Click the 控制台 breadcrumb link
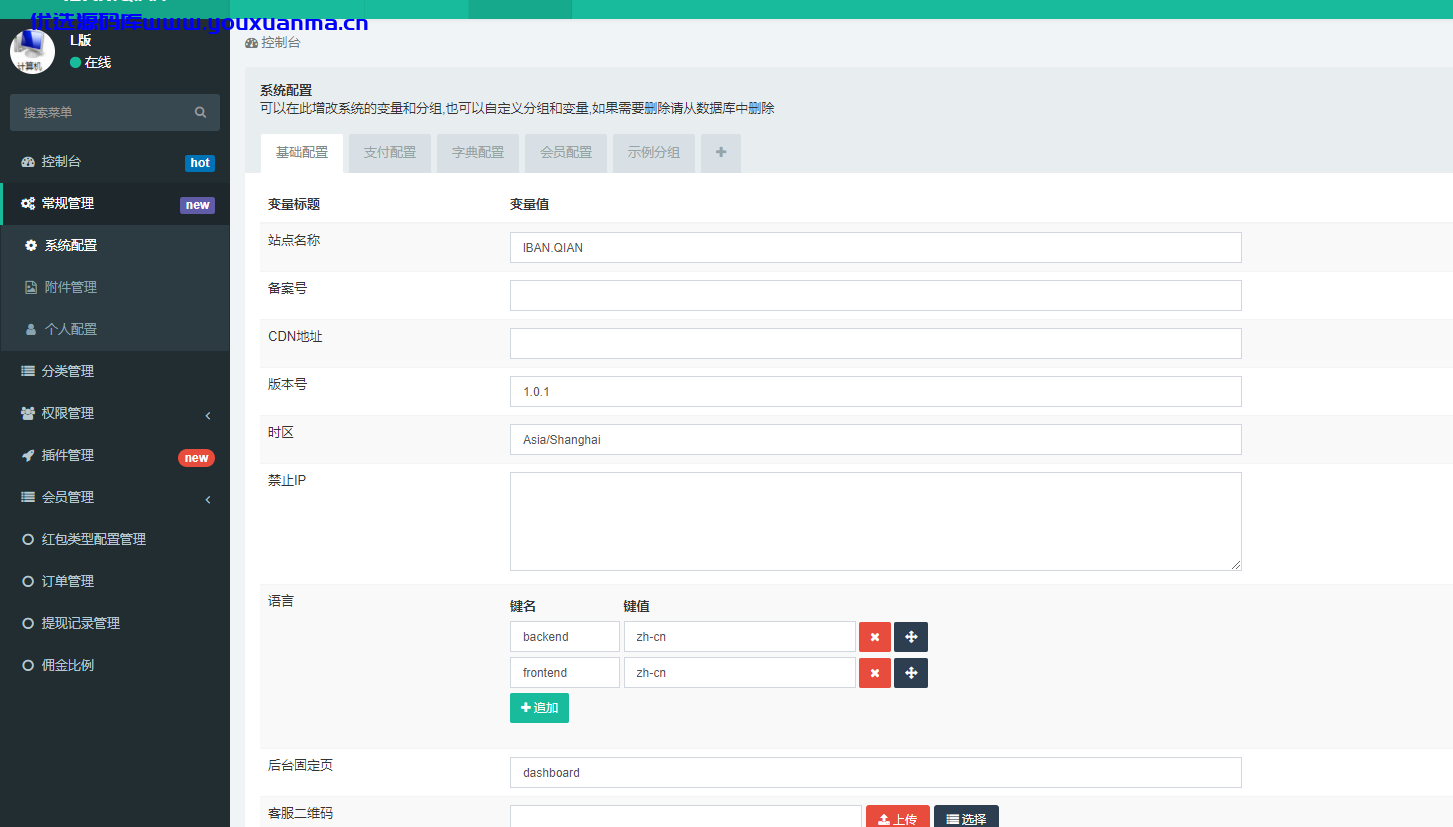This screenshot has width=1453, height=827. coord(273,43)
